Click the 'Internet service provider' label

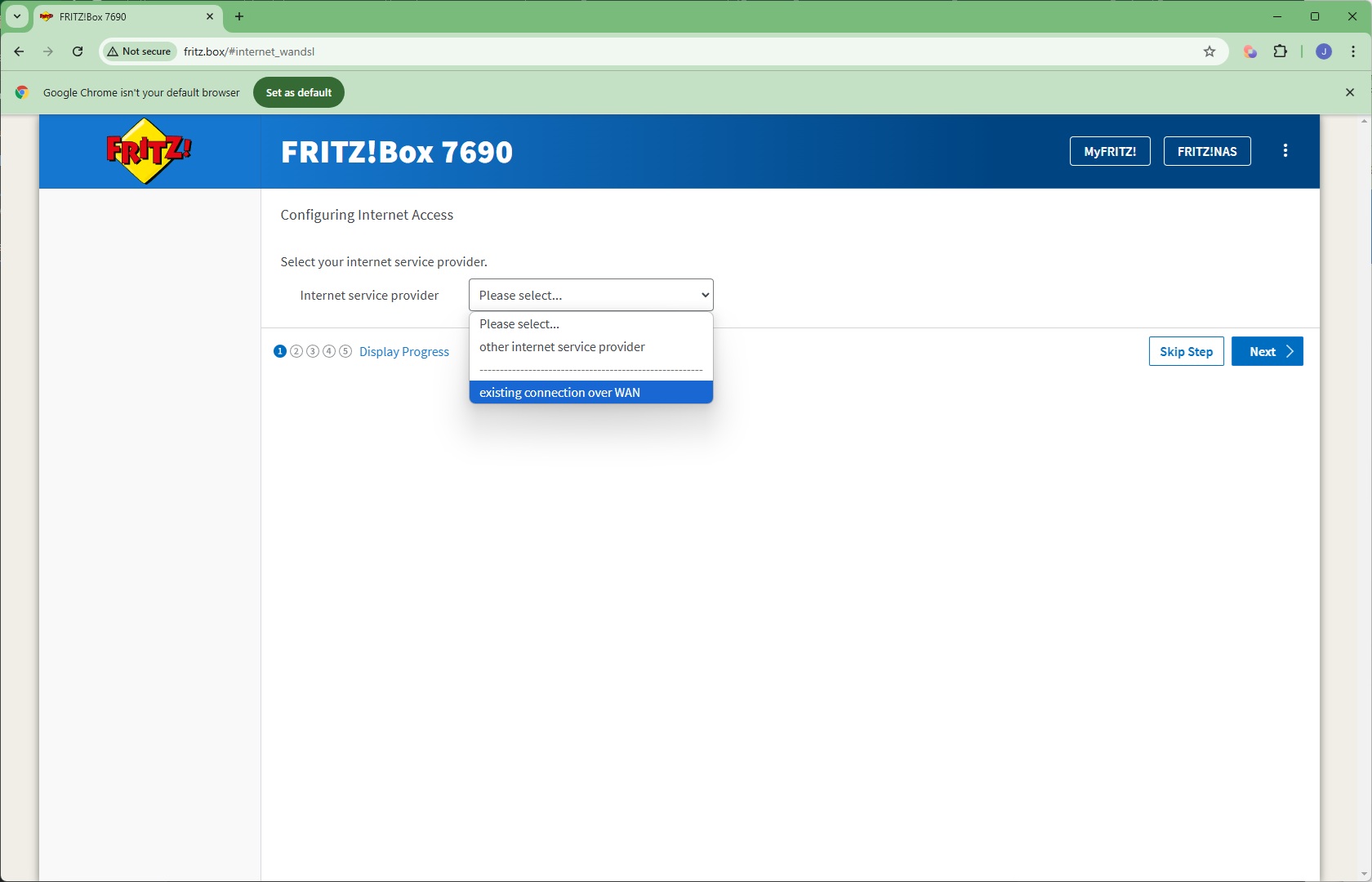click(x=369, y=296)
